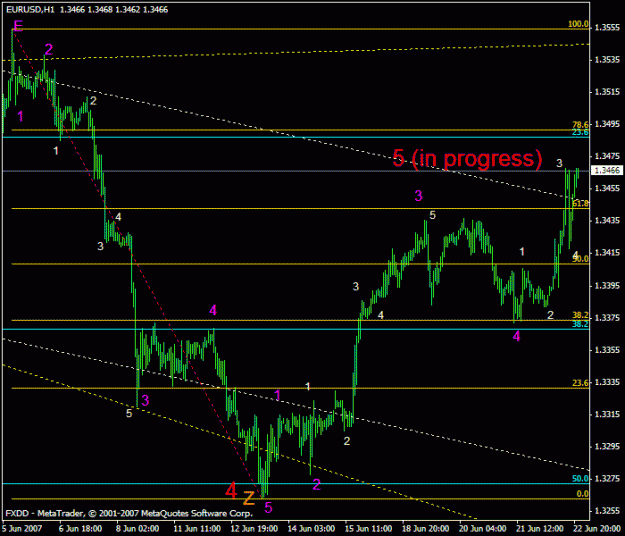Screen dimensions: 625x536
Task: Select the cyan Fibonacci 23.6 level label
Action: point(580,132)
